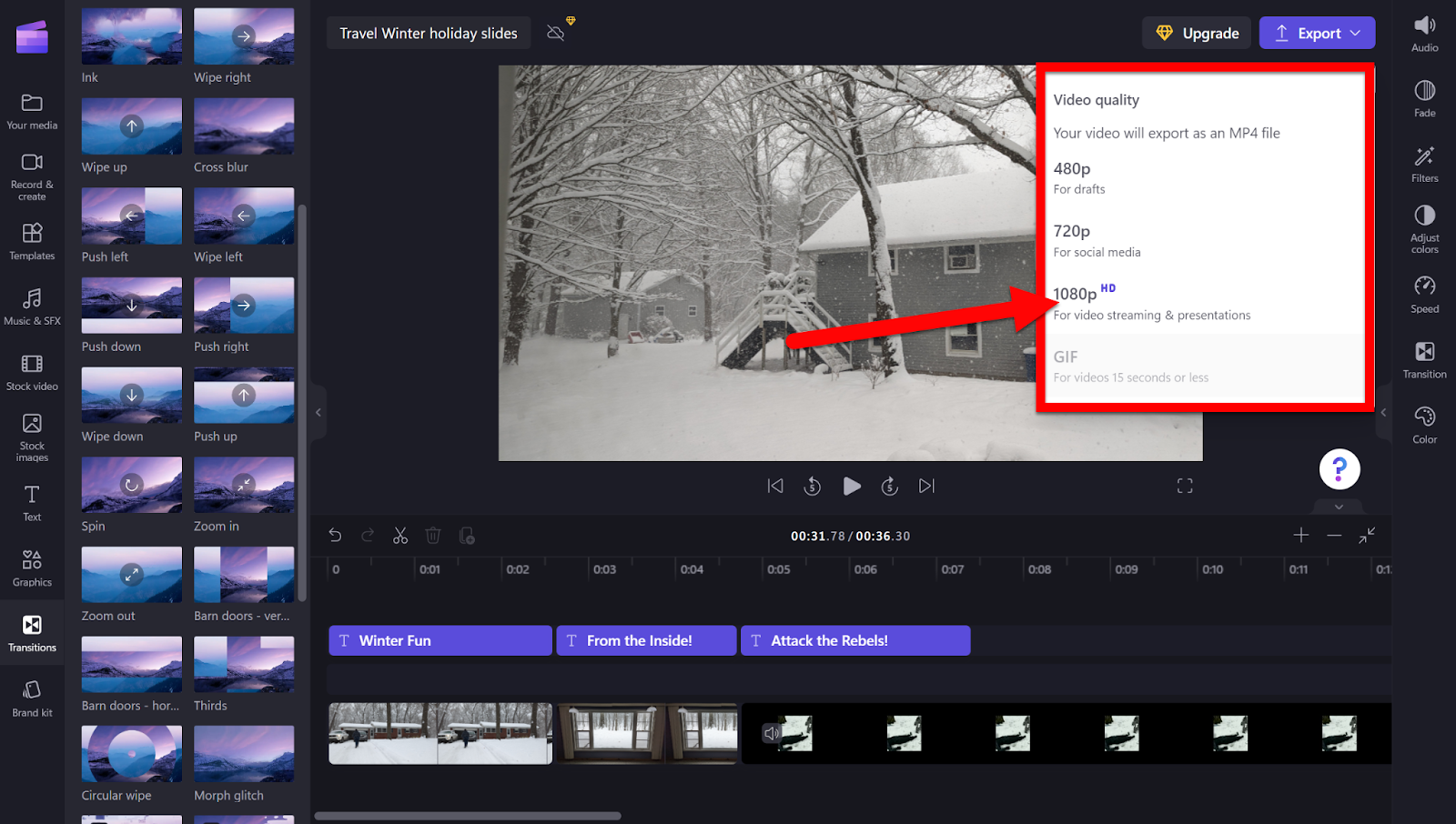Open Fade settings panel
The height and width of the screenshot is (824, 1456).
1424,99
